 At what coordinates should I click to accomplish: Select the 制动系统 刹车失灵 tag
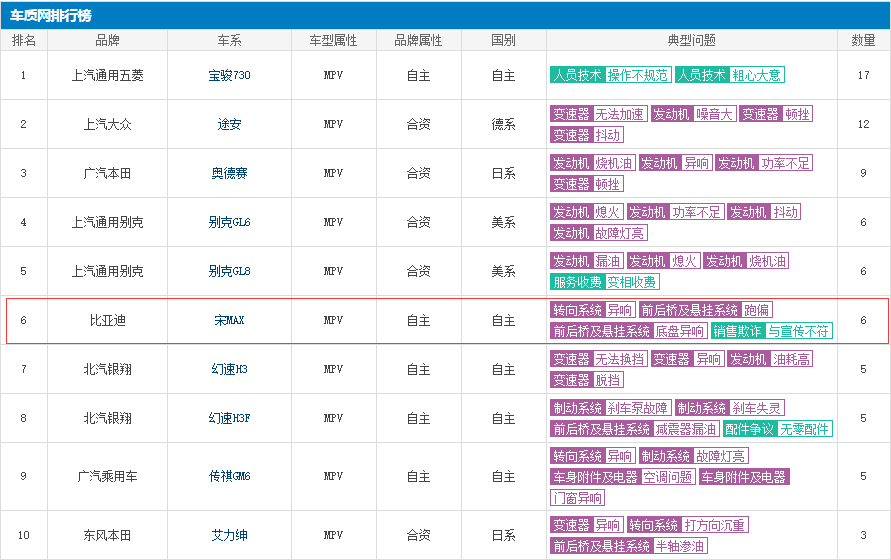730,408
